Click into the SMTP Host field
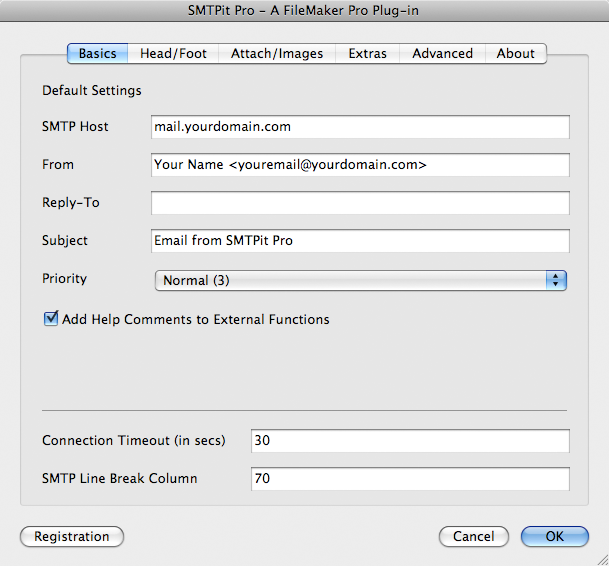 [x=360, y=127]
